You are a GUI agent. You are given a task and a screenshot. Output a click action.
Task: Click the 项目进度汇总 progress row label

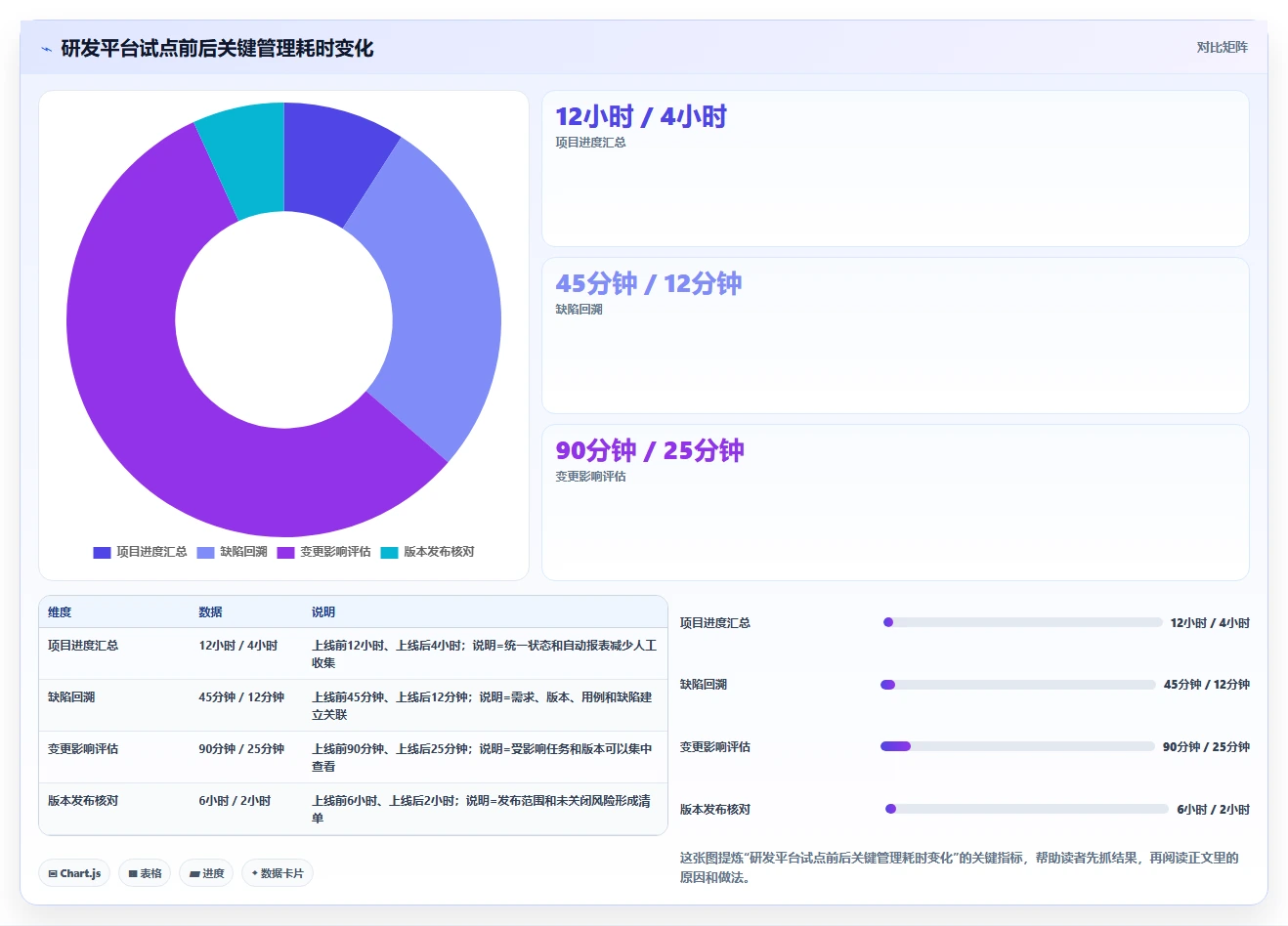715,623
